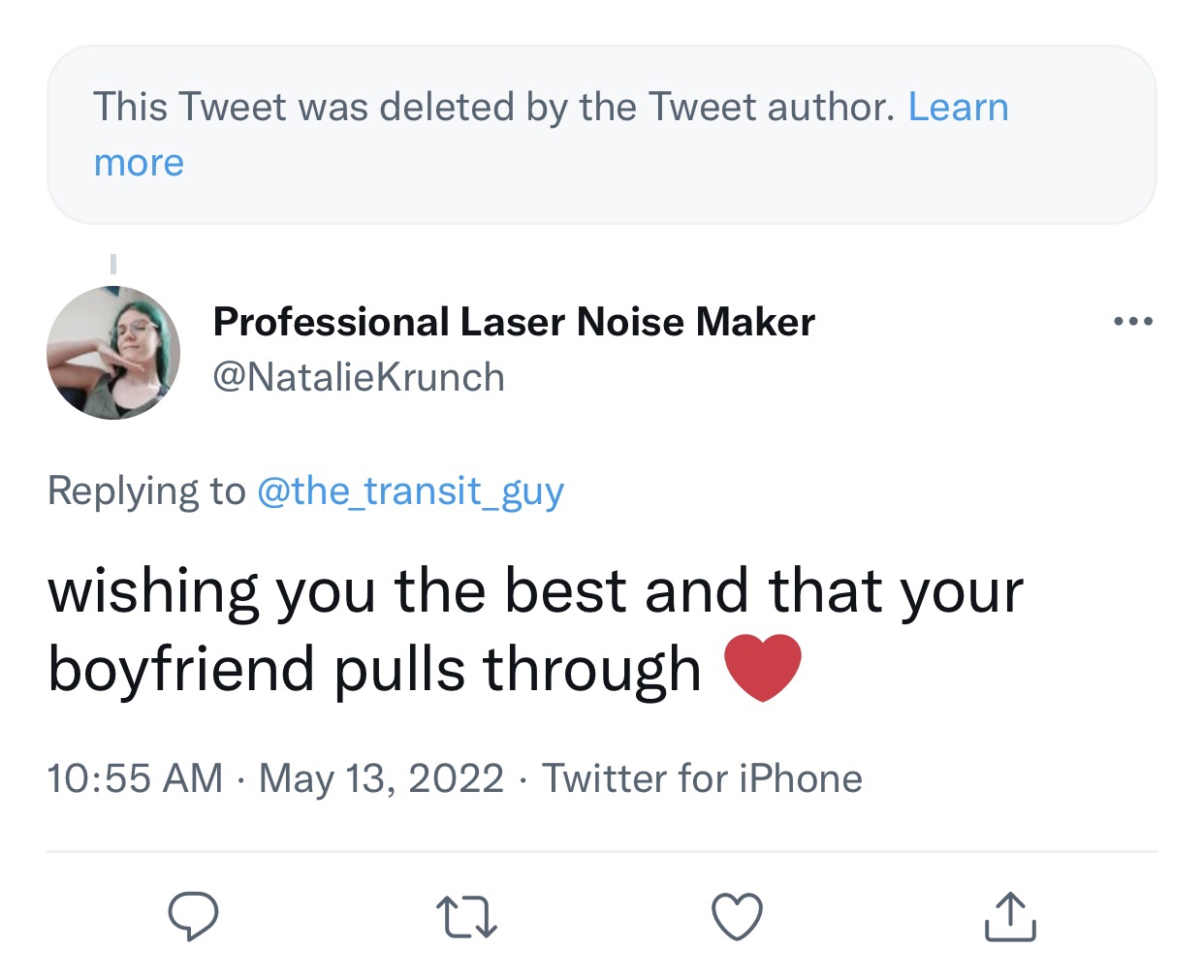Tap the "This Tweet was deleted" notice
Screen dimensions: 1204x980
click(x=492, y=108)
